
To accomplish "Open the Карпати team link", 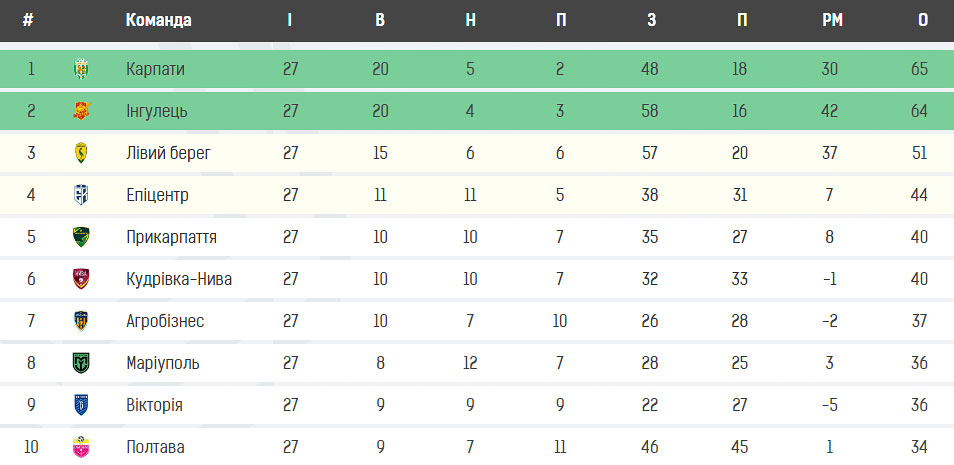I will [x=155, y=69].
